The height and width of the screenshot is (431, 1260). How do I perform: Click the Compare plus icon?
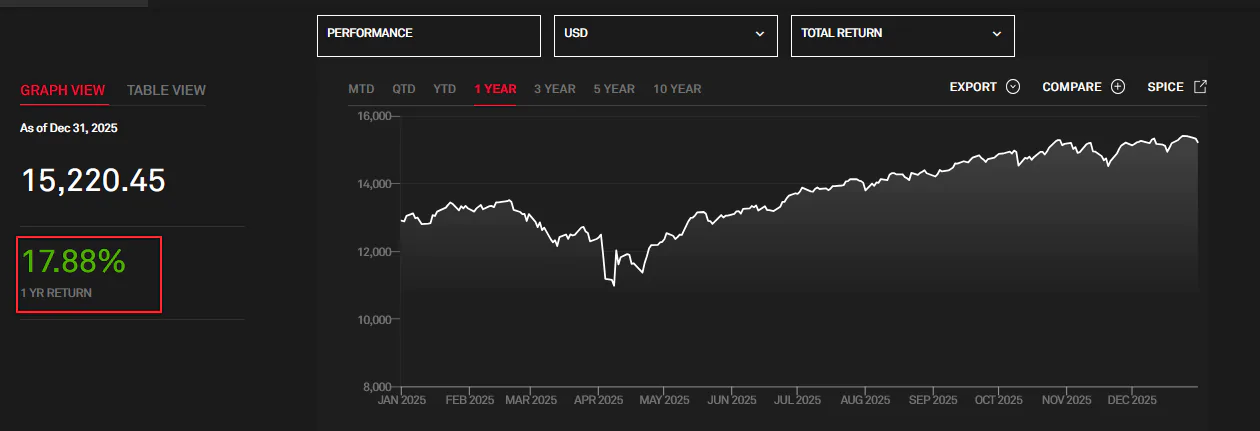pyautogui.click(x=1118, y=87)
